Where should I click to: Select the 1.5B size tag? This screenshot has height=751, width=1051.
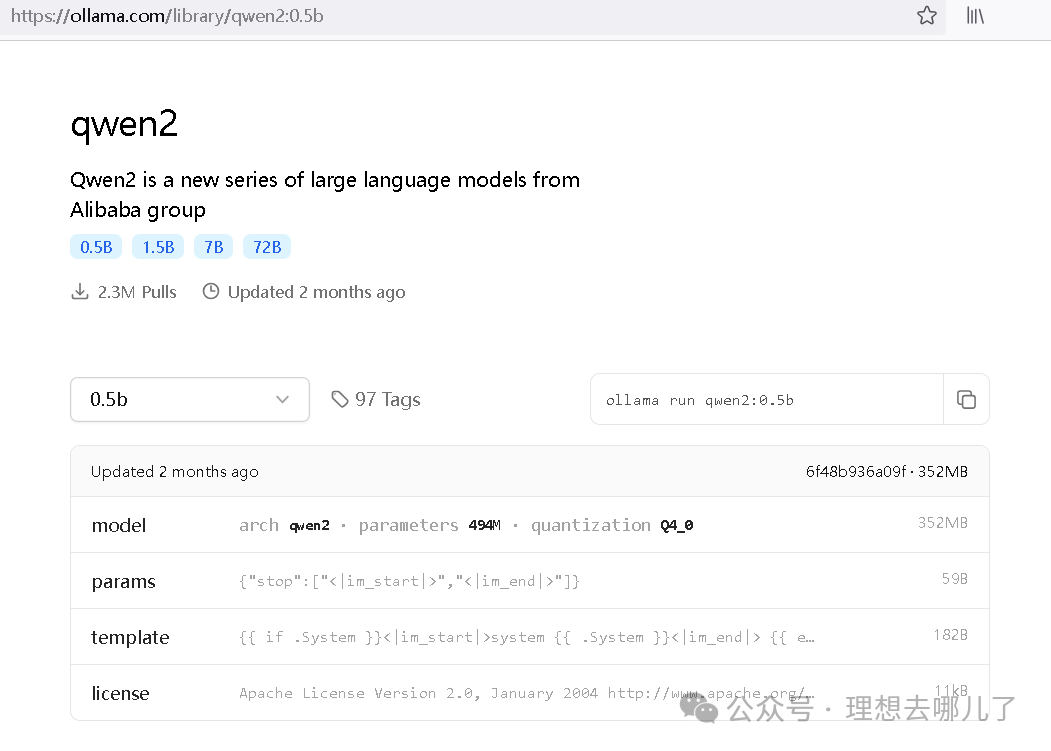(158, 247)
